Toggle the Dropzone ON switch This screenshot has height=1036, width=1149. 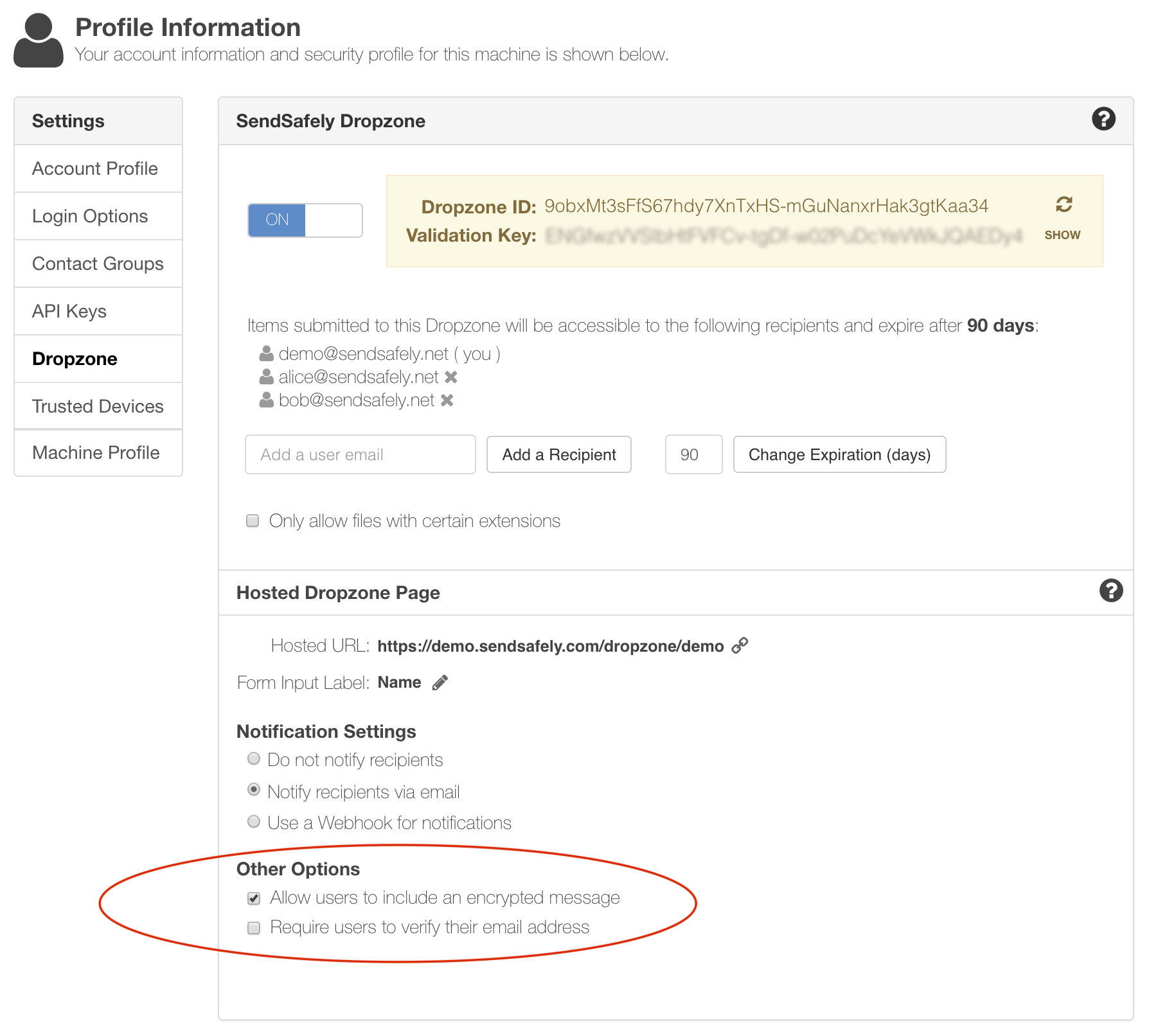pyautogui.click(x=305, y=220)
